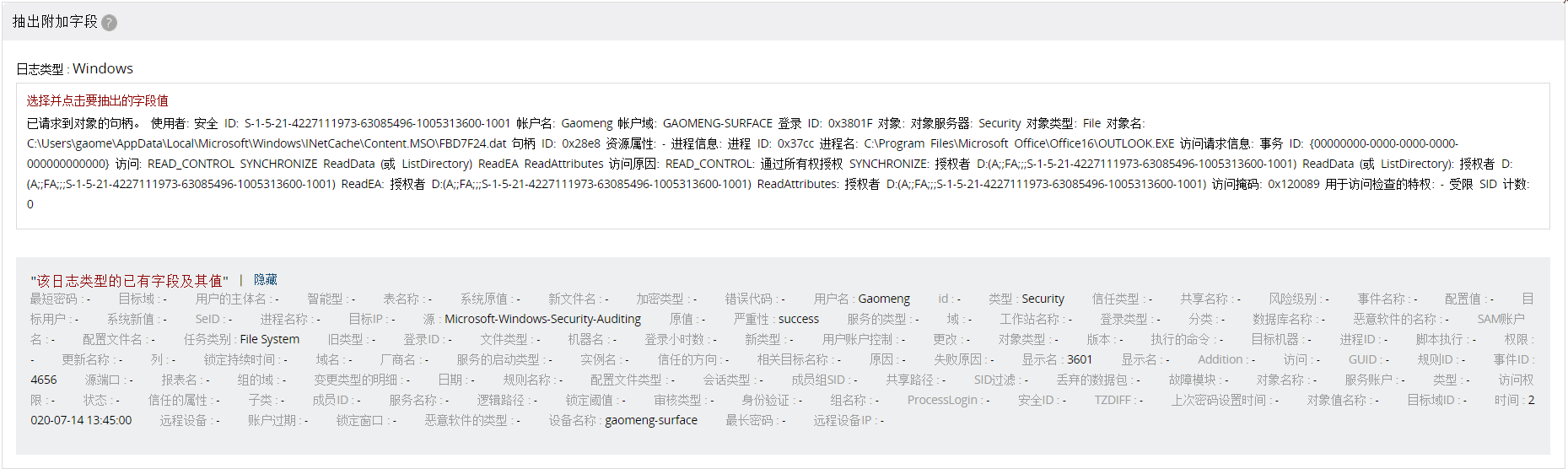
Task: Click the 该日志类型的已有字段及其值 title
Action: [x=130, y=280]
